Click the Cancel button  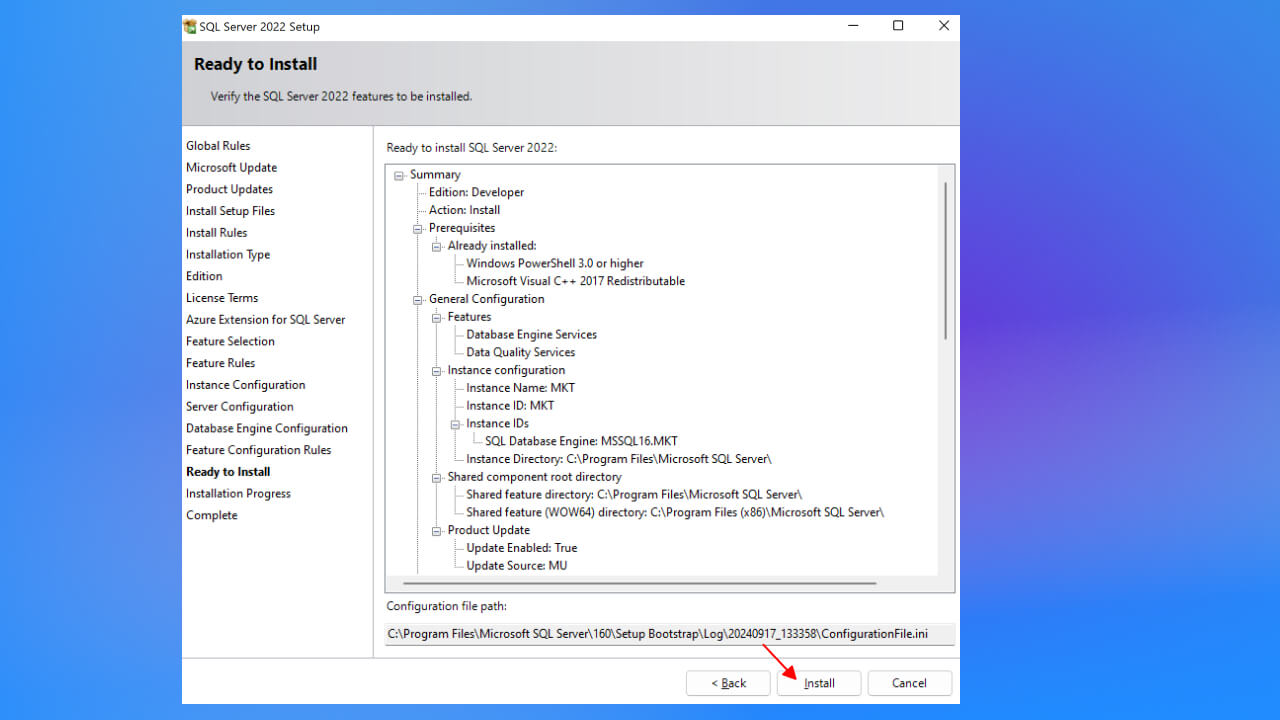click(x=909, y=683)
